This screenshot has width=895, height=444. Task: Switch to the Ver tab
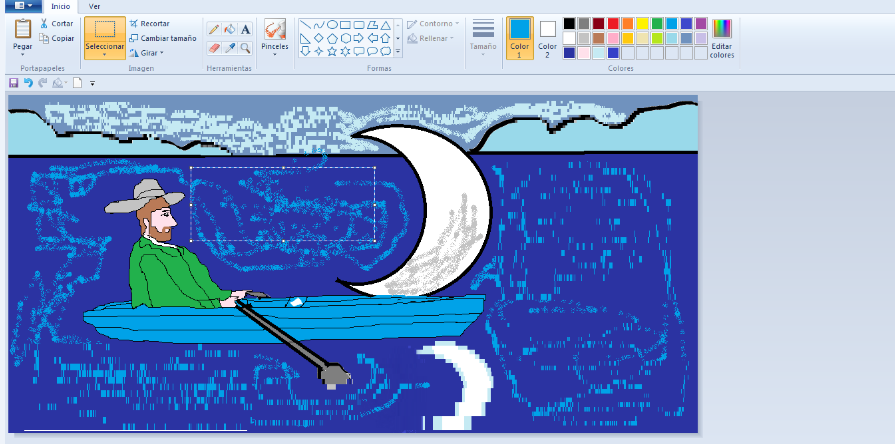click(x=94, y=6)
